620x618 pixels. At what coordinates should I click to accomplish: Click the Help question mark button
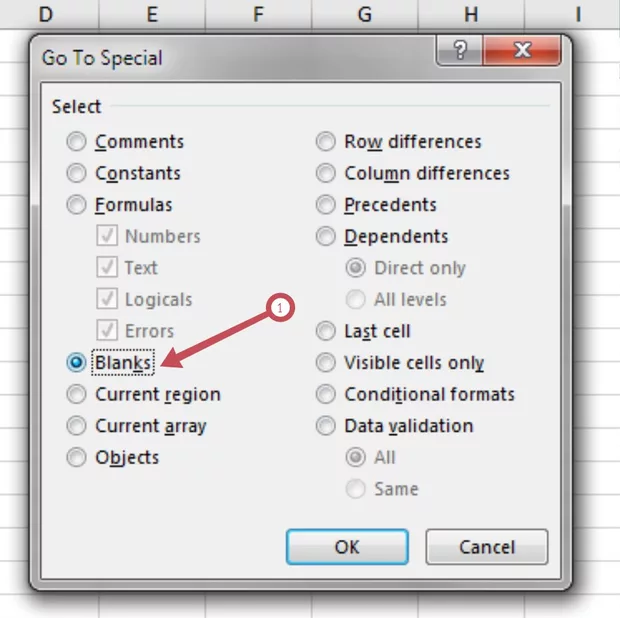click(x=461, y=52)
